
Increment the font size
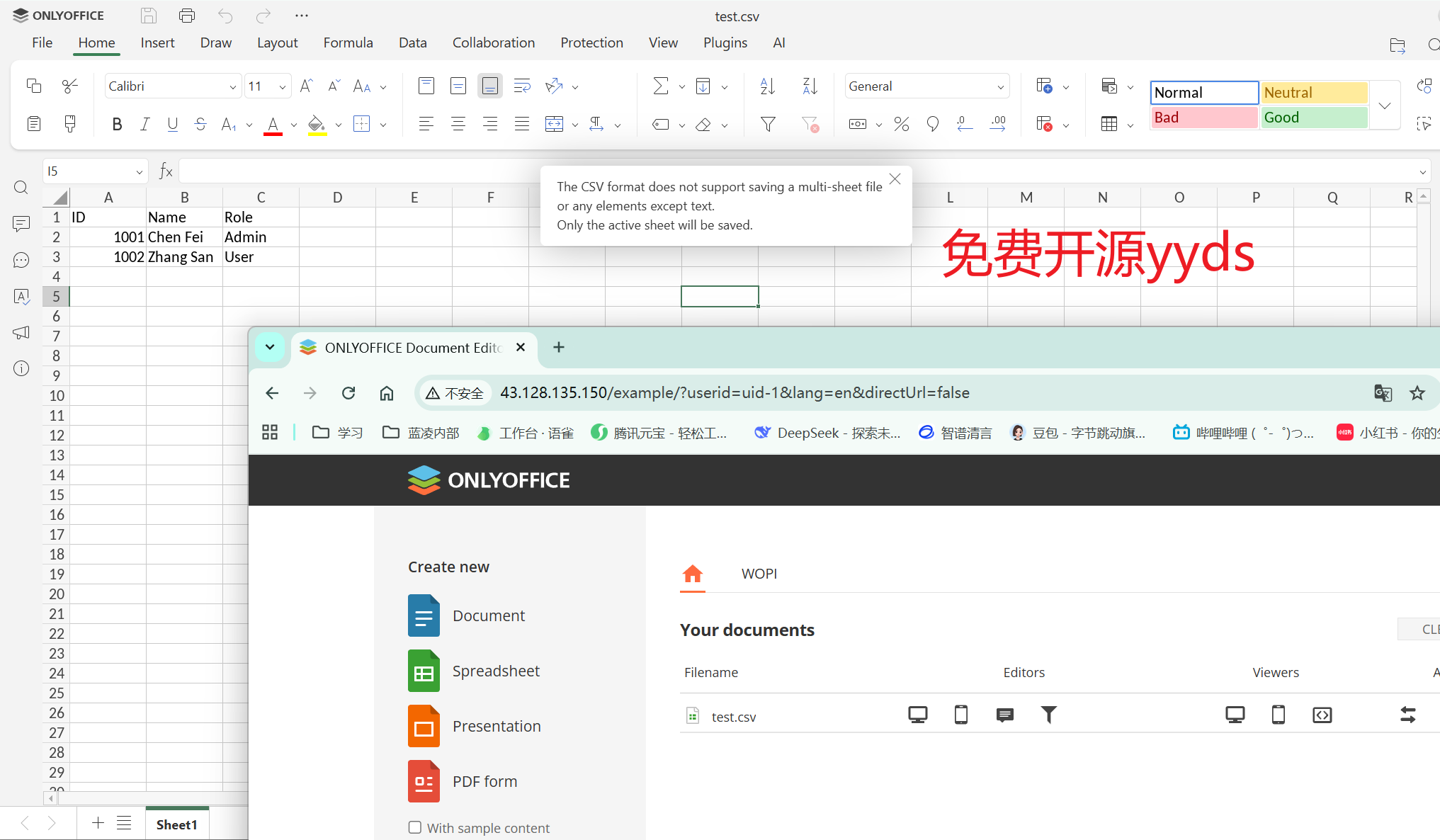click(x=306, y=86)
